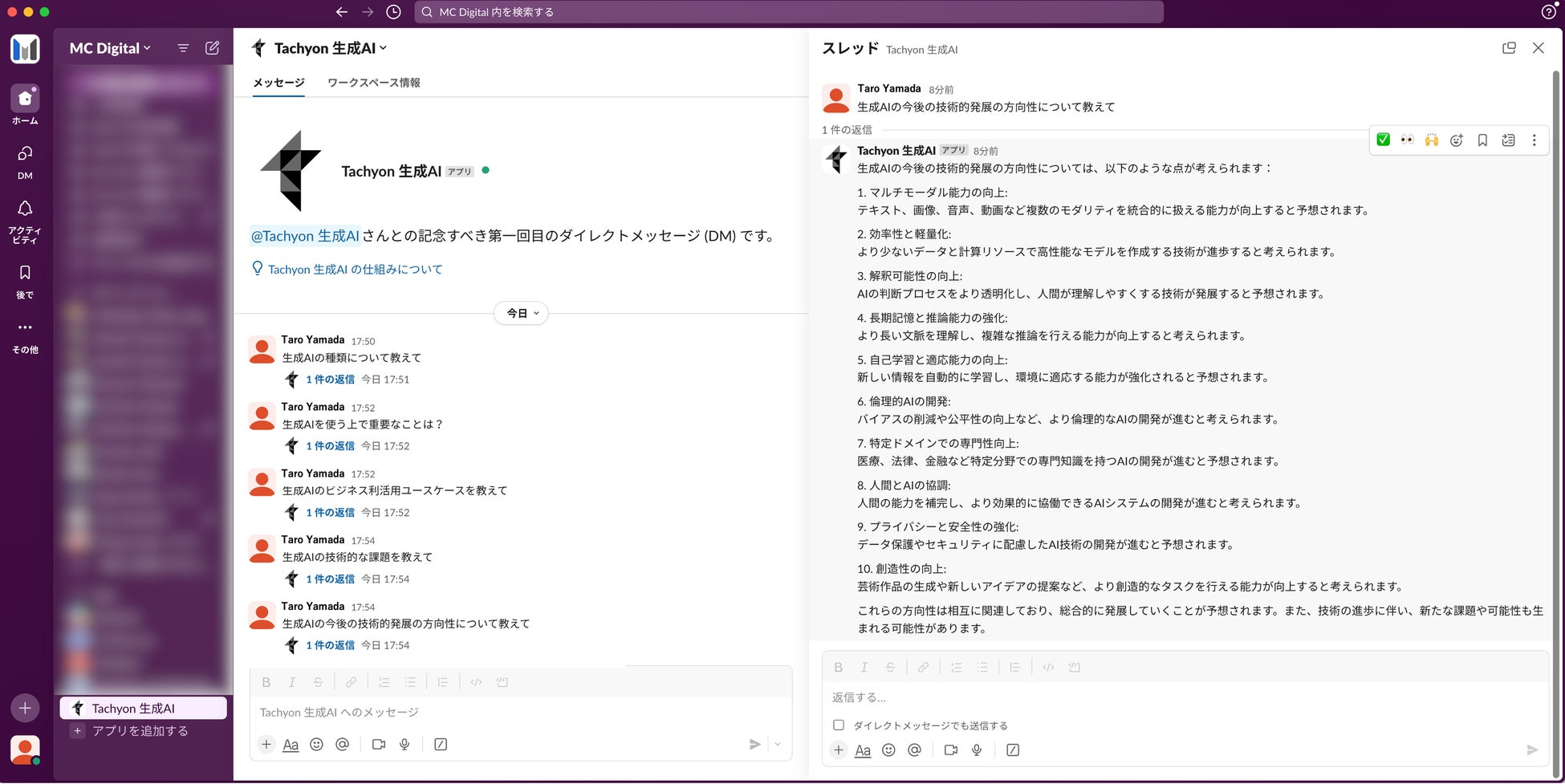Open slash shortcuts in the main composer

tap(441, 744)
